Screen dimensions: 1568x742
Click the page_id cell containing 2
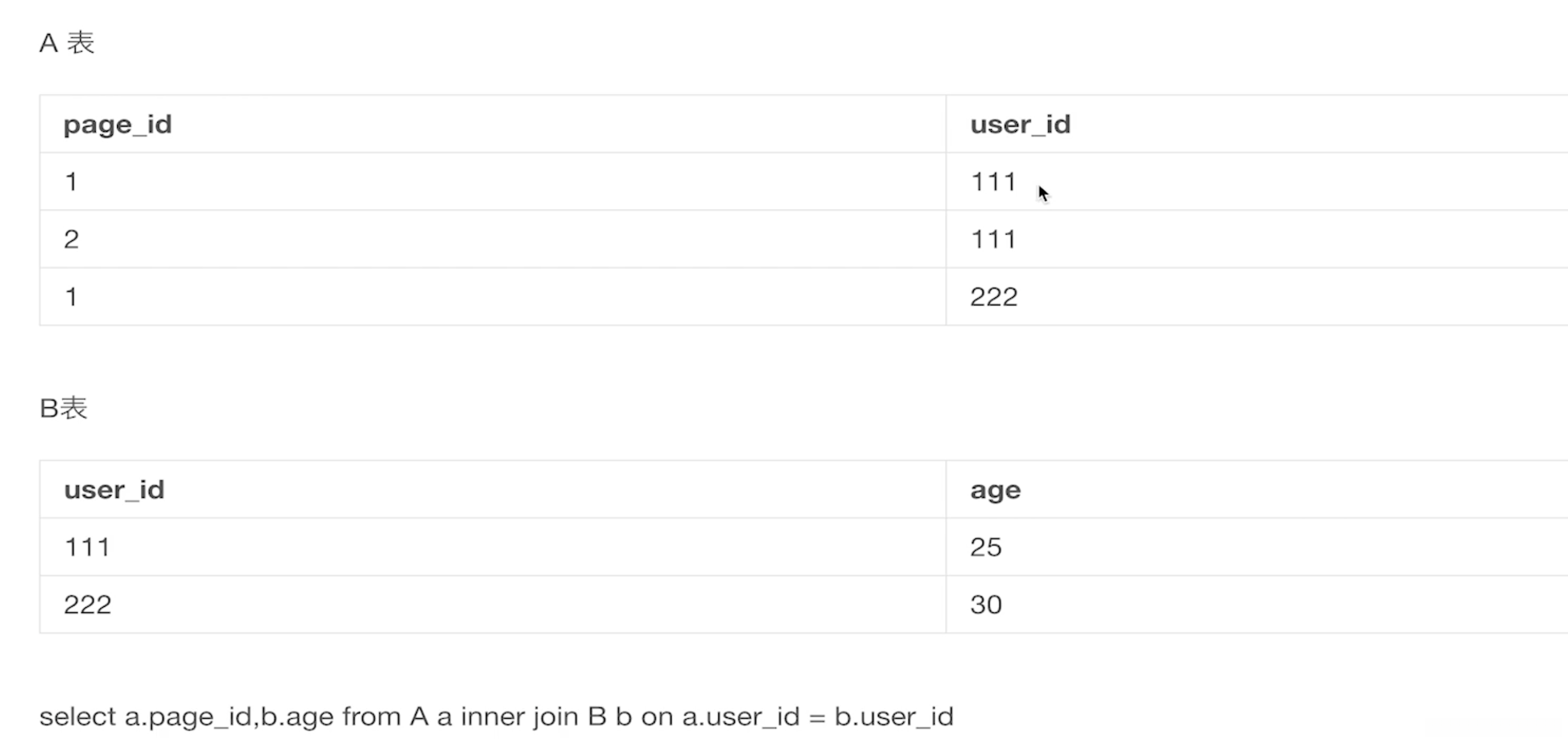click(x=71, y=239)
